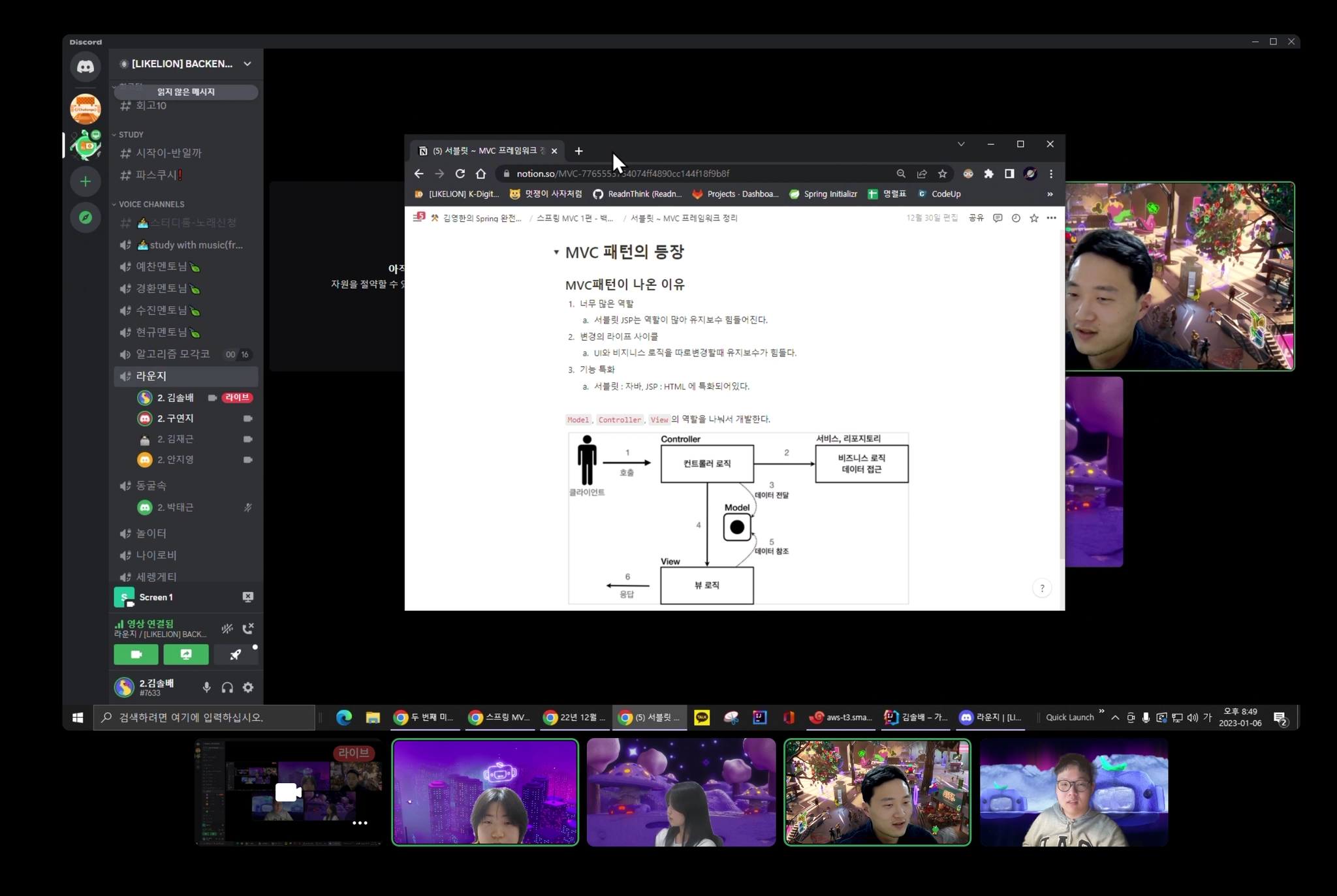Select the glasses participant video thumbnail

click(1073, 792)
